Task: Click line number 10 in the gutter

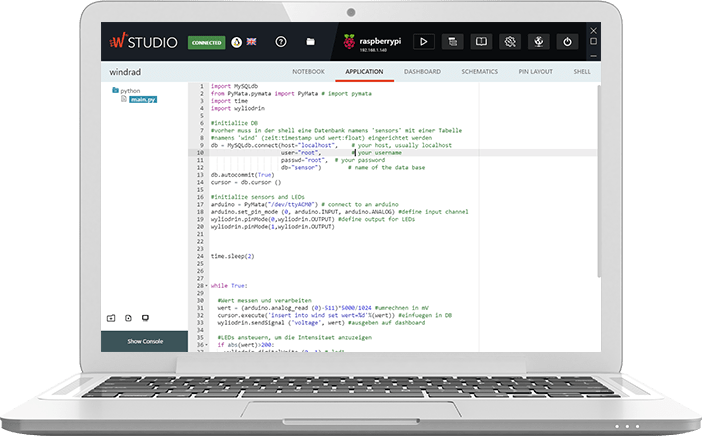Action: coord(200,153)
